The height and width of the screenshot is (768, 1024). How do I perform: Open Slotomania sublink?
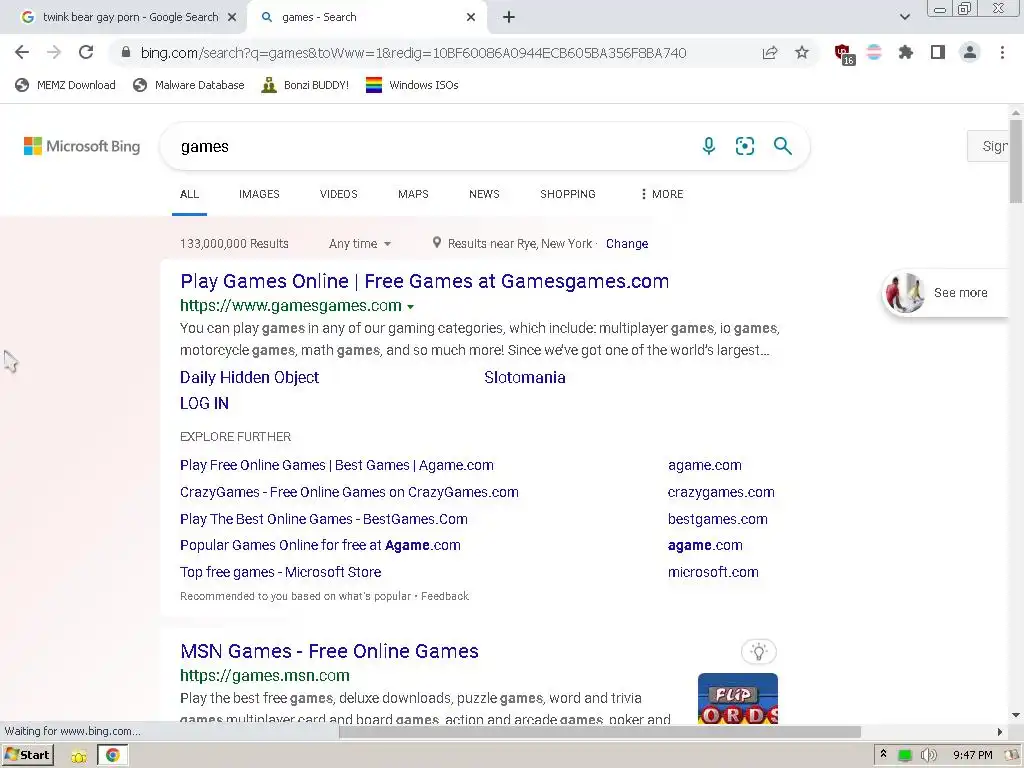[524, 377]
